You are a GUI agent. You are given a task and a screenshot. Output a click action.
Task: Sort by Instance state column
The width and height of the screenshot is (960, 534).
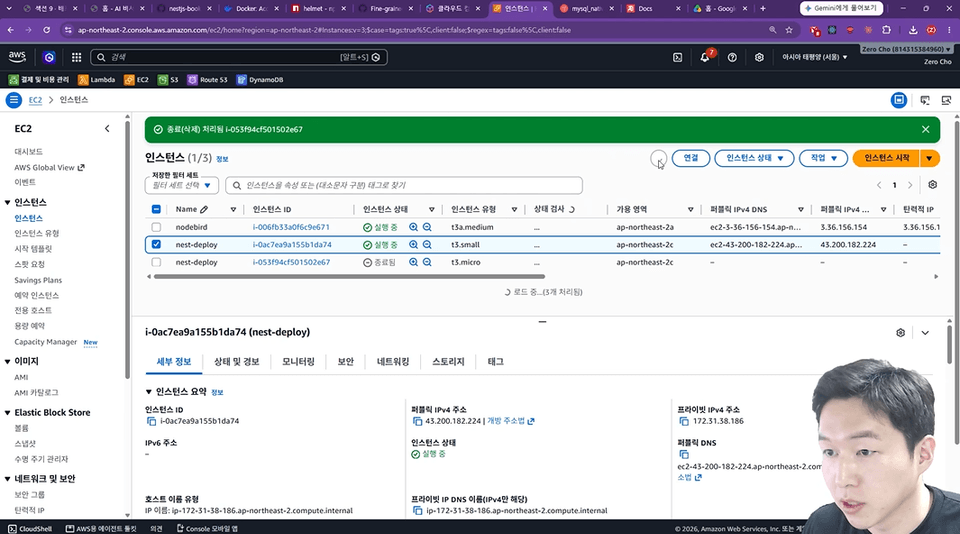click(x=431, y=209)
